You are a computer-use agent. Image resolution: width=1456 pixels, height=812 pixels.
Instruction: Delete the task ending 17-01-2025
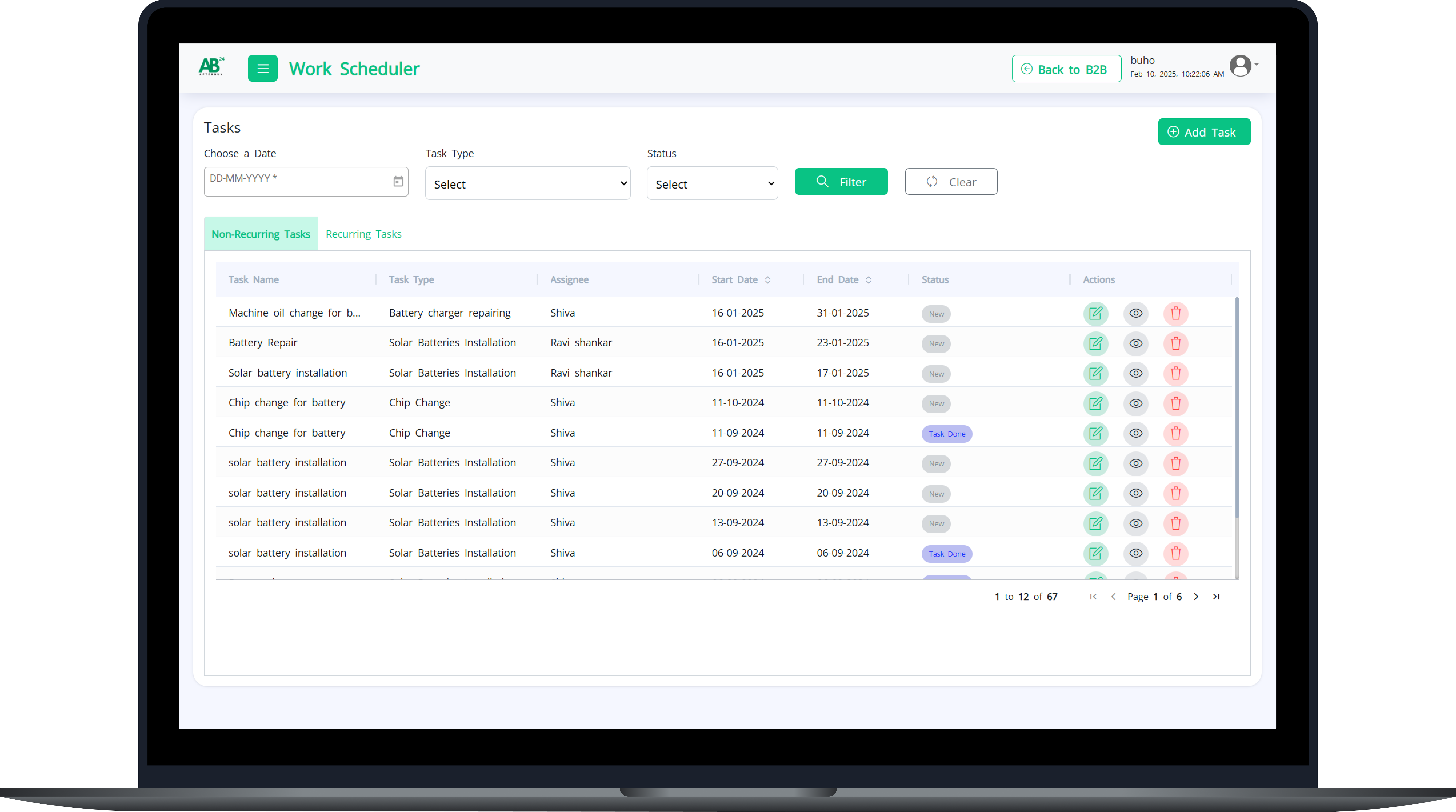[1176, 374]
